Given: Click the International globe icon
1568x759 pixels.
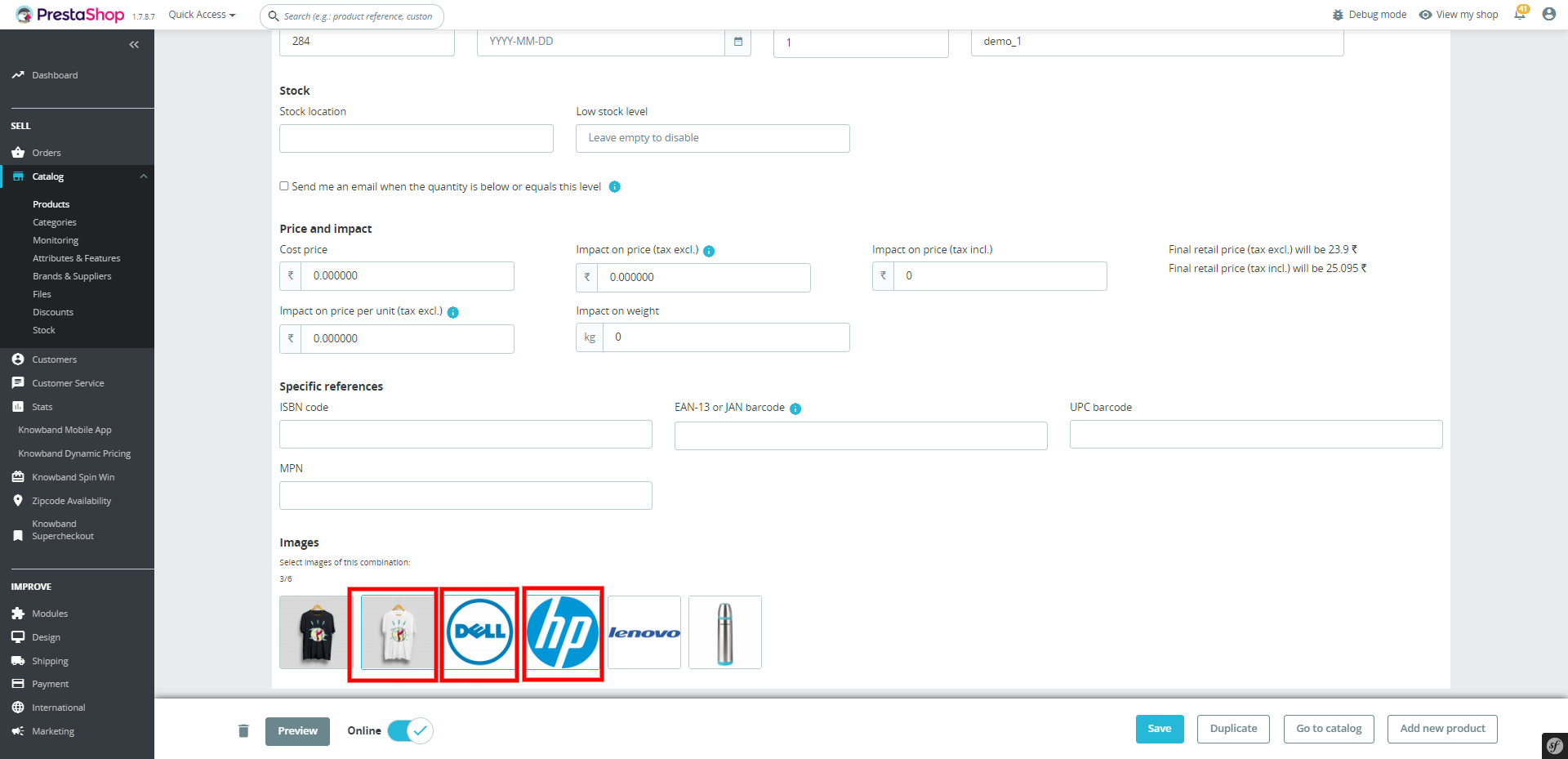Looking at the screenshot, I should pyautogui.click(x=18, y=708).
